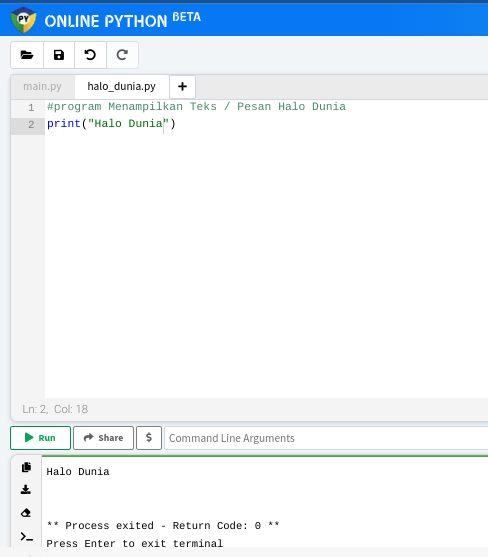488x557 pixels.
Task: Click the Halo Dunia output text in the terminal
Action: (x=78, y=472)
